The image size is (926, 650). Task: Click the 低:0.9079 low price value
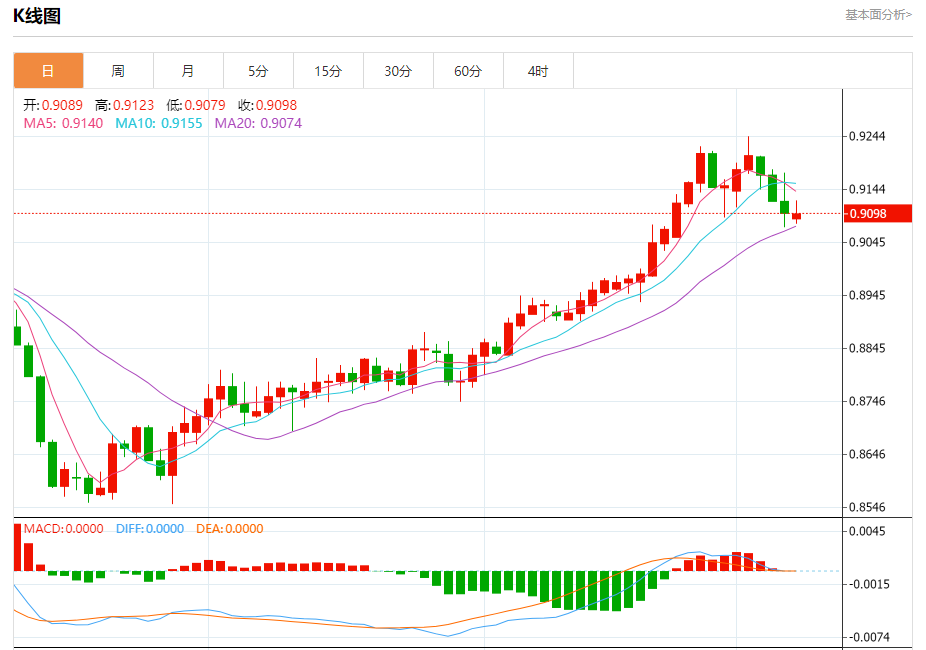(x=196, y=105)
